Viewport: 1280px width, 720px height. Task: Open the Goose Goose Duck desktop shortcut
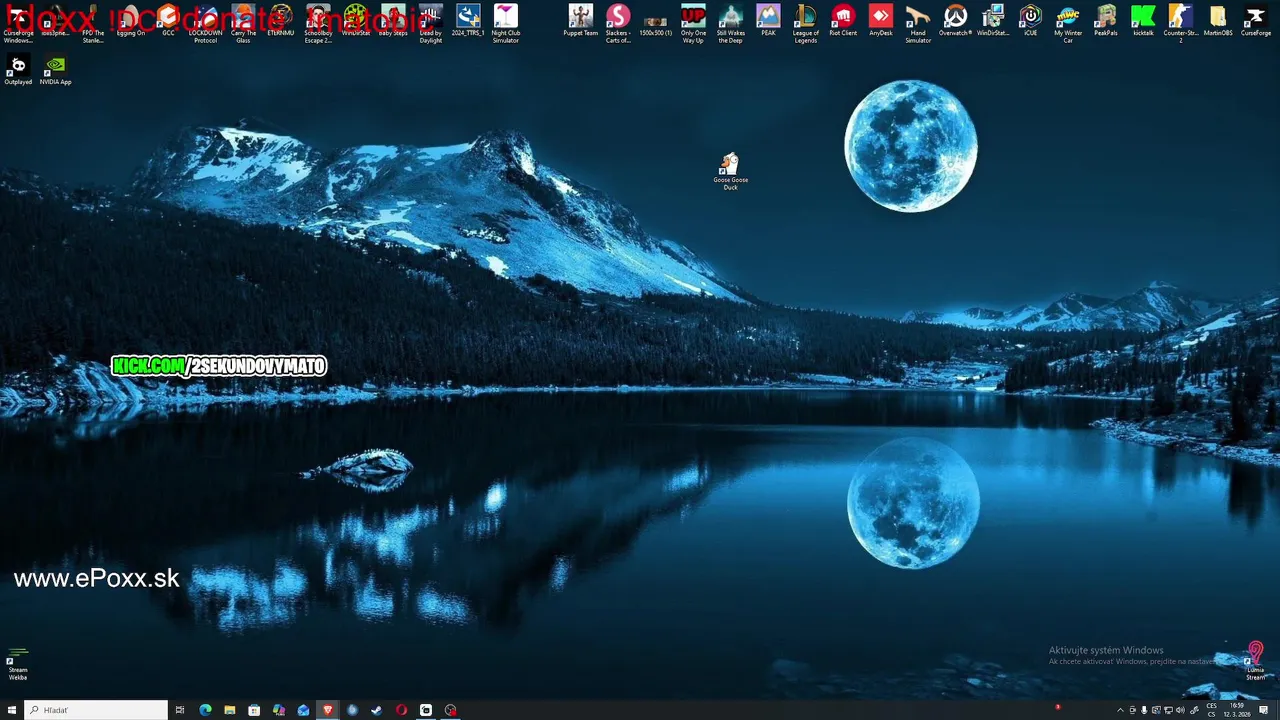click(x=730, y=172)
